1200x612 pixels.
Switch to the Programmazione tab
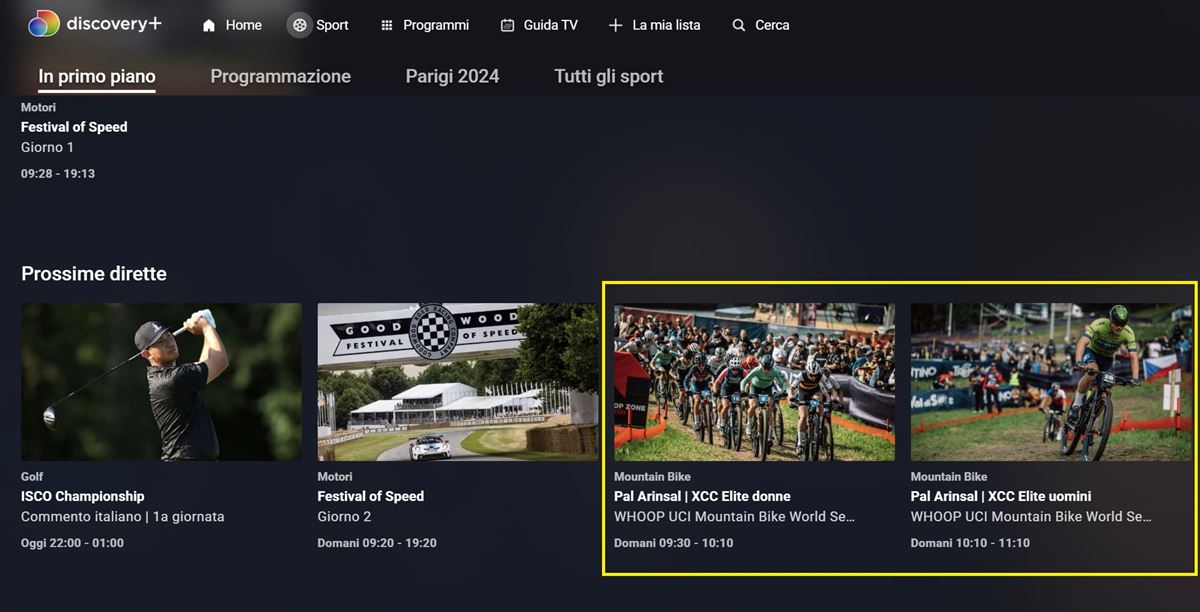coord(280,76)
